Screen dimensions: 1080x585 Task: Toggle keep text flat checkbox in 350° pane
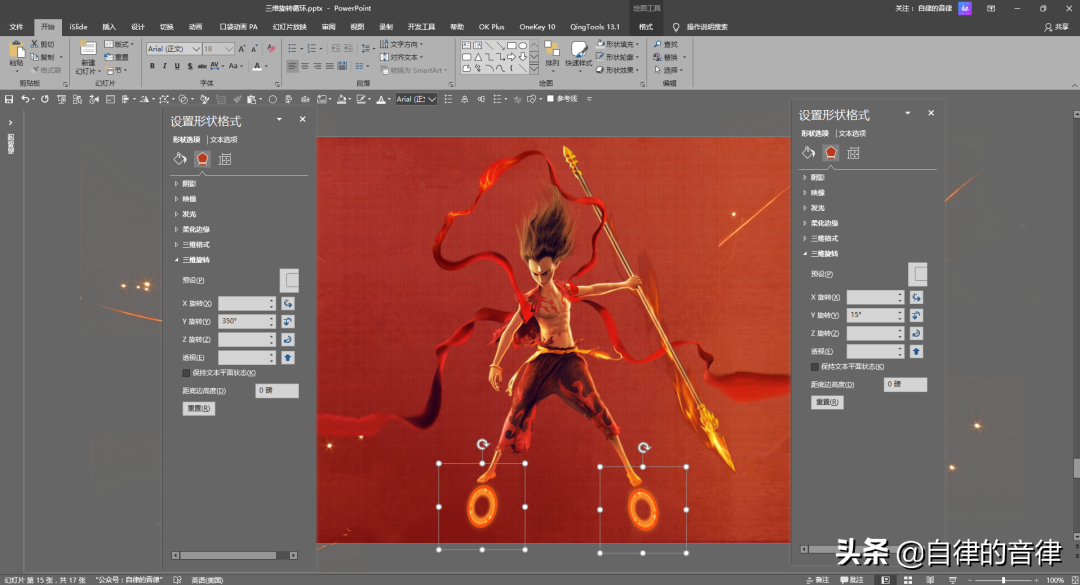tap(186, 373)
